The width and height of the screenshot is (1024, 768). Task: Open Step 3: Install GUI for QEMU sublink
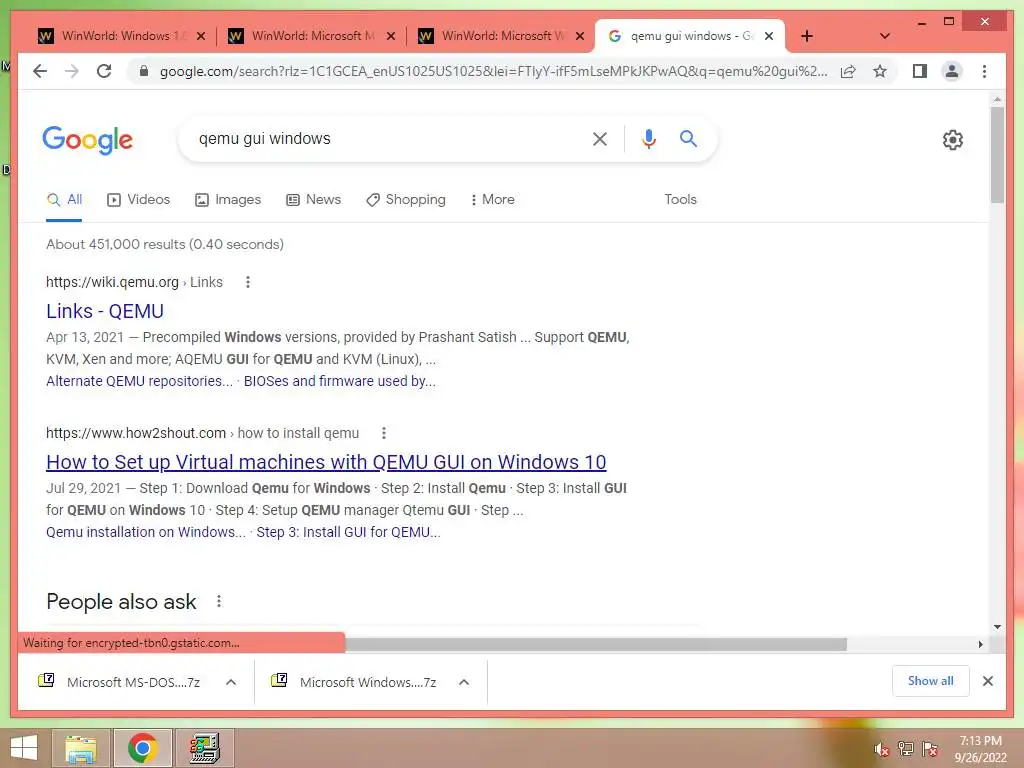348,532
